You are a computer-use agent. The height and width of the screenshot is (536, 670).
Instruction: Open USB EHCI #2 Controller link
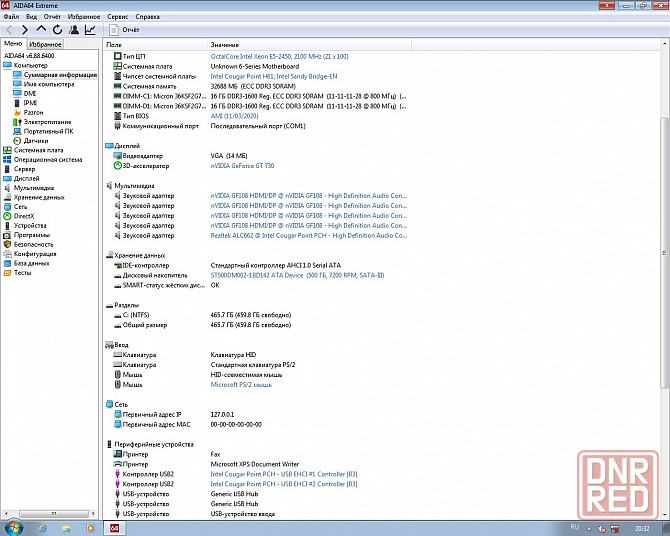(284, 484)
